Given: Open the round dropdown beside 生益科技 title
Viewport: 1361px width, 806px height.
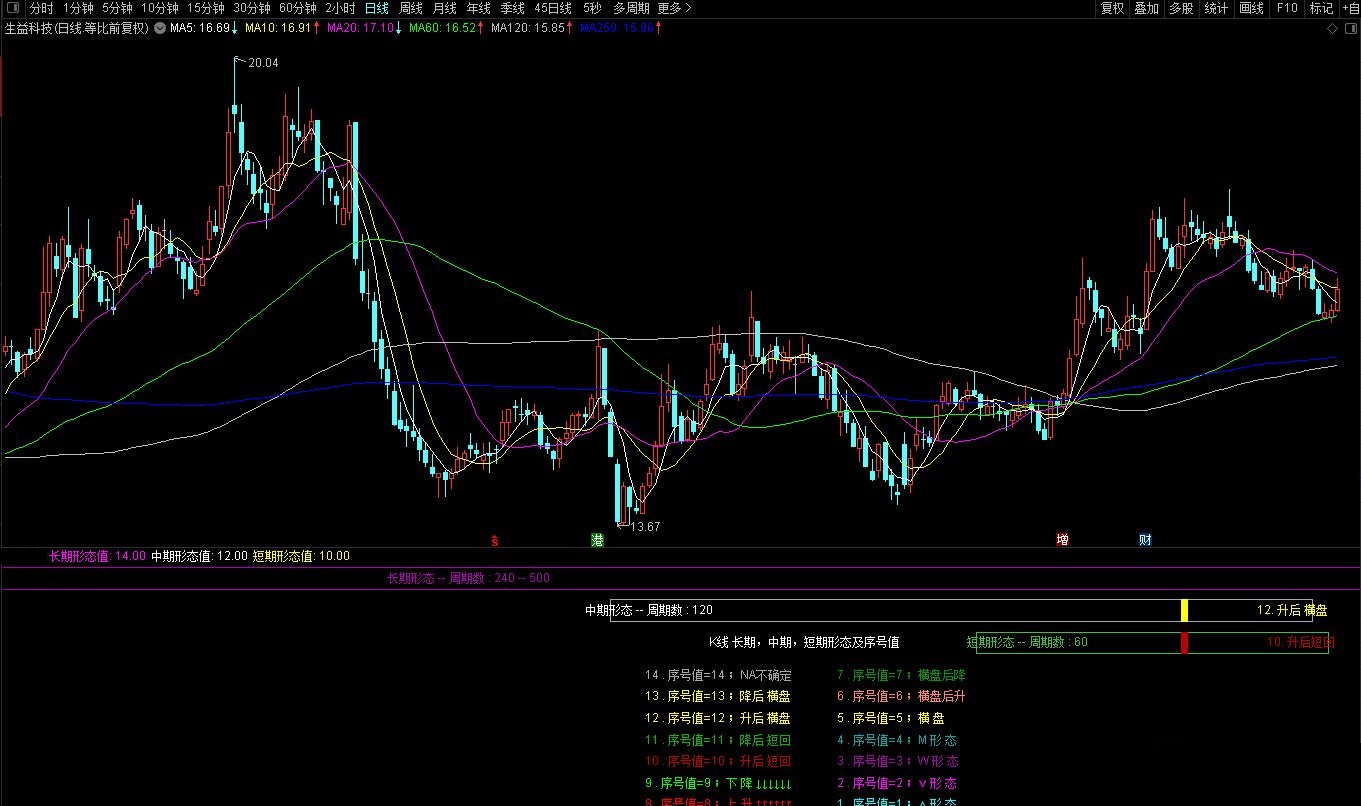Looking at the screenshot, I should point(160,28).
